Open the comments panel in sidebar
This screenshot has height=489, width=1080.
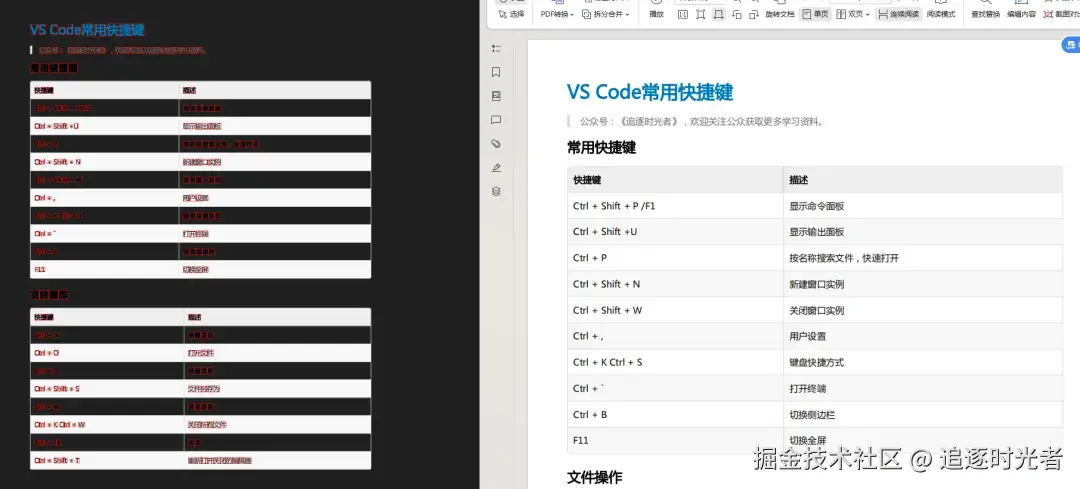click(496, 120)
